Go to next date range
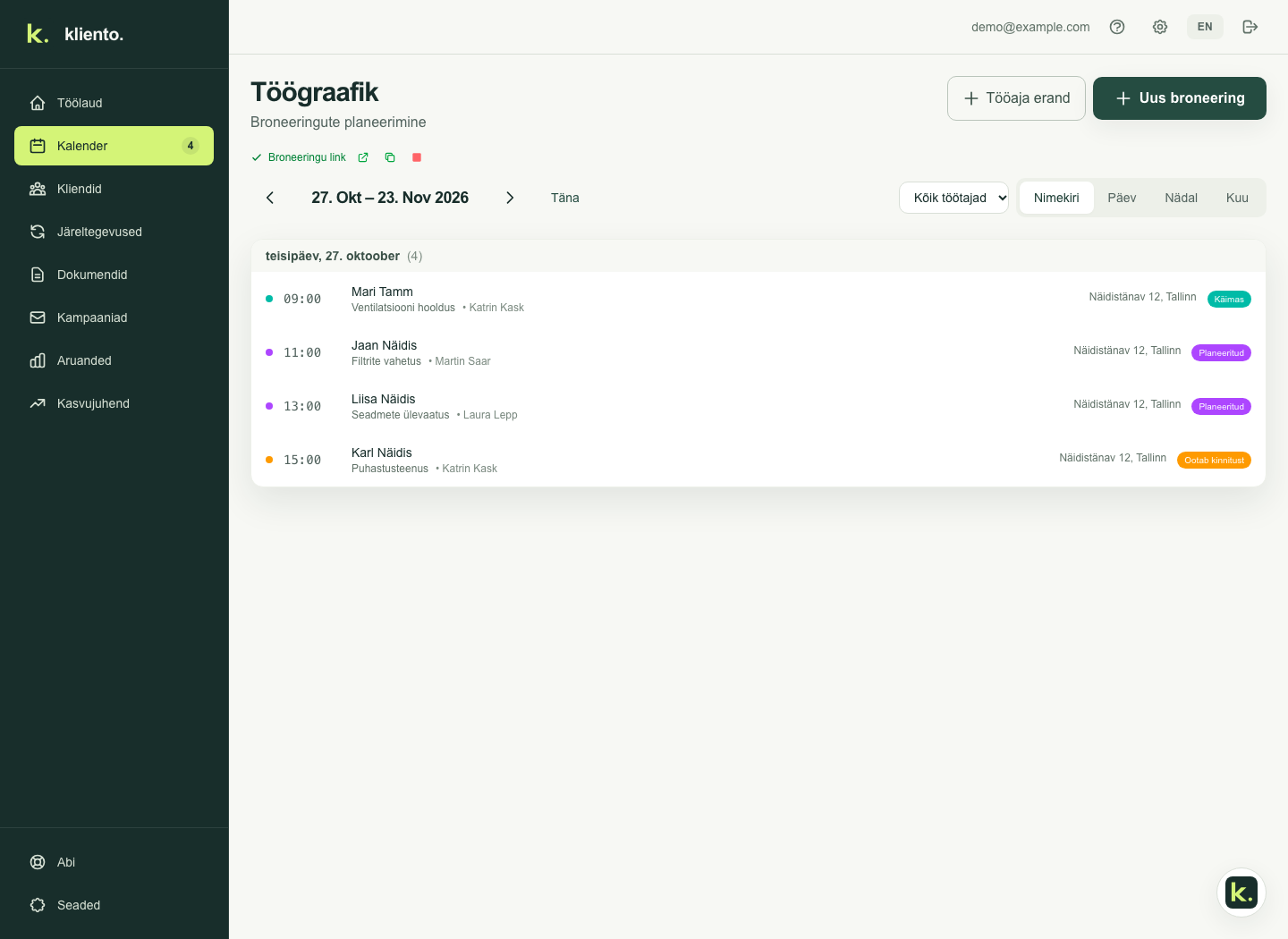 (510, 198)
